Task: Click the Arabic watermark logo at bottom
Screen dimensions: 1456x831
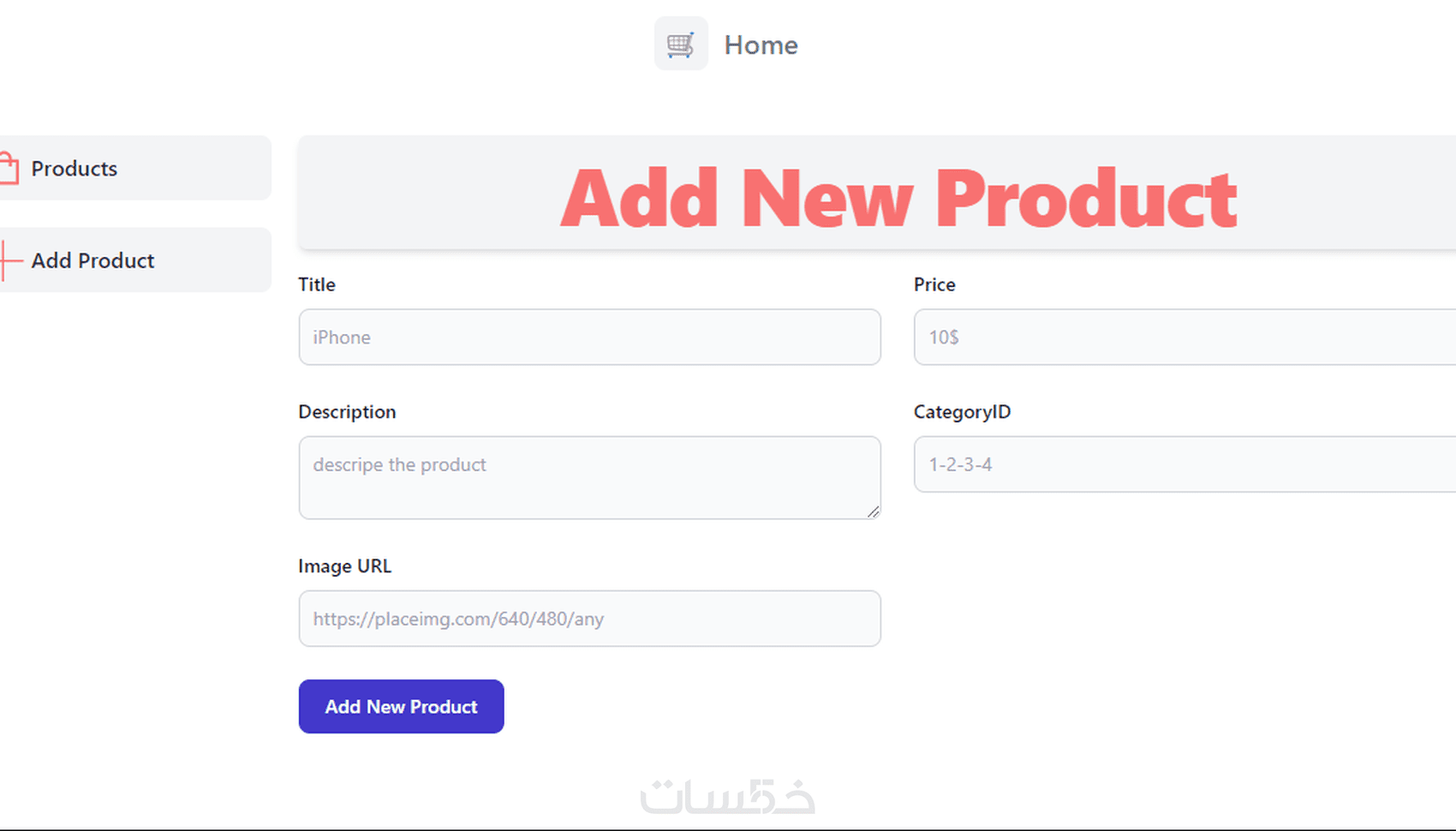Action: [728, 796]
